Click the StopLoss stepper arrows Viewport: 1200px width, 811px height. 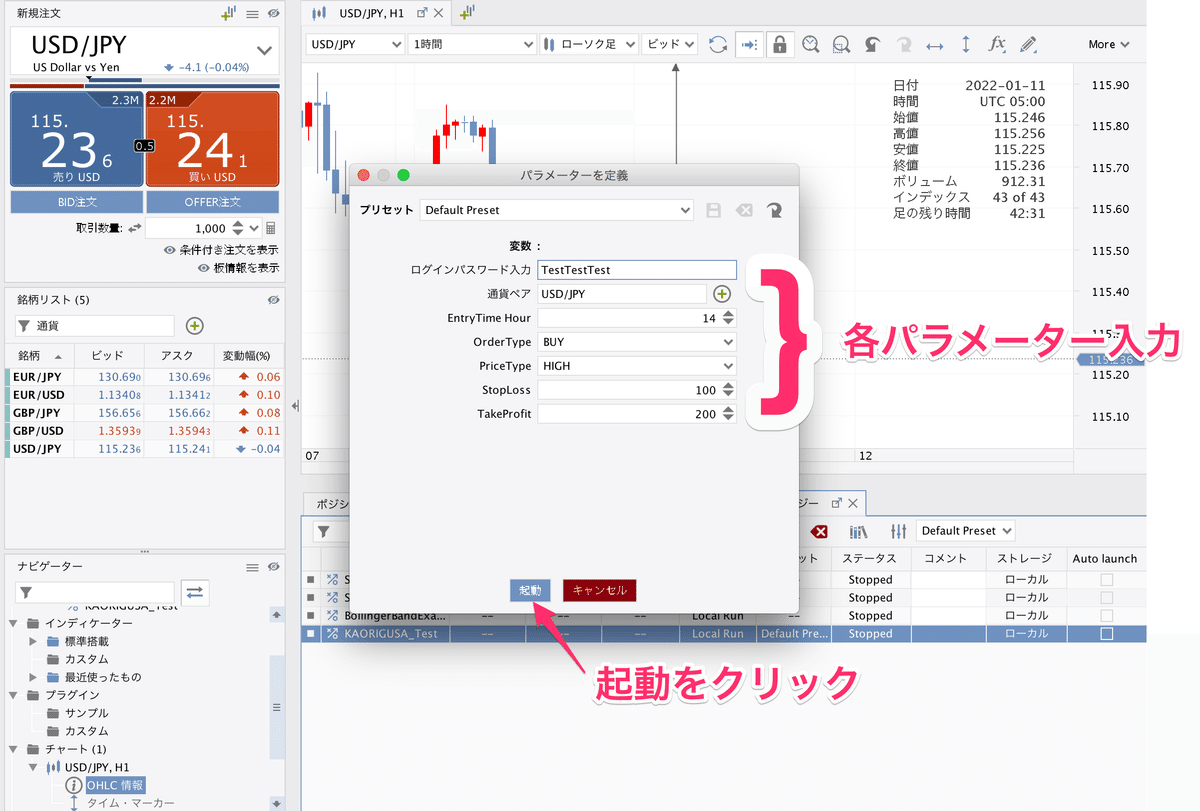[728, 390]
